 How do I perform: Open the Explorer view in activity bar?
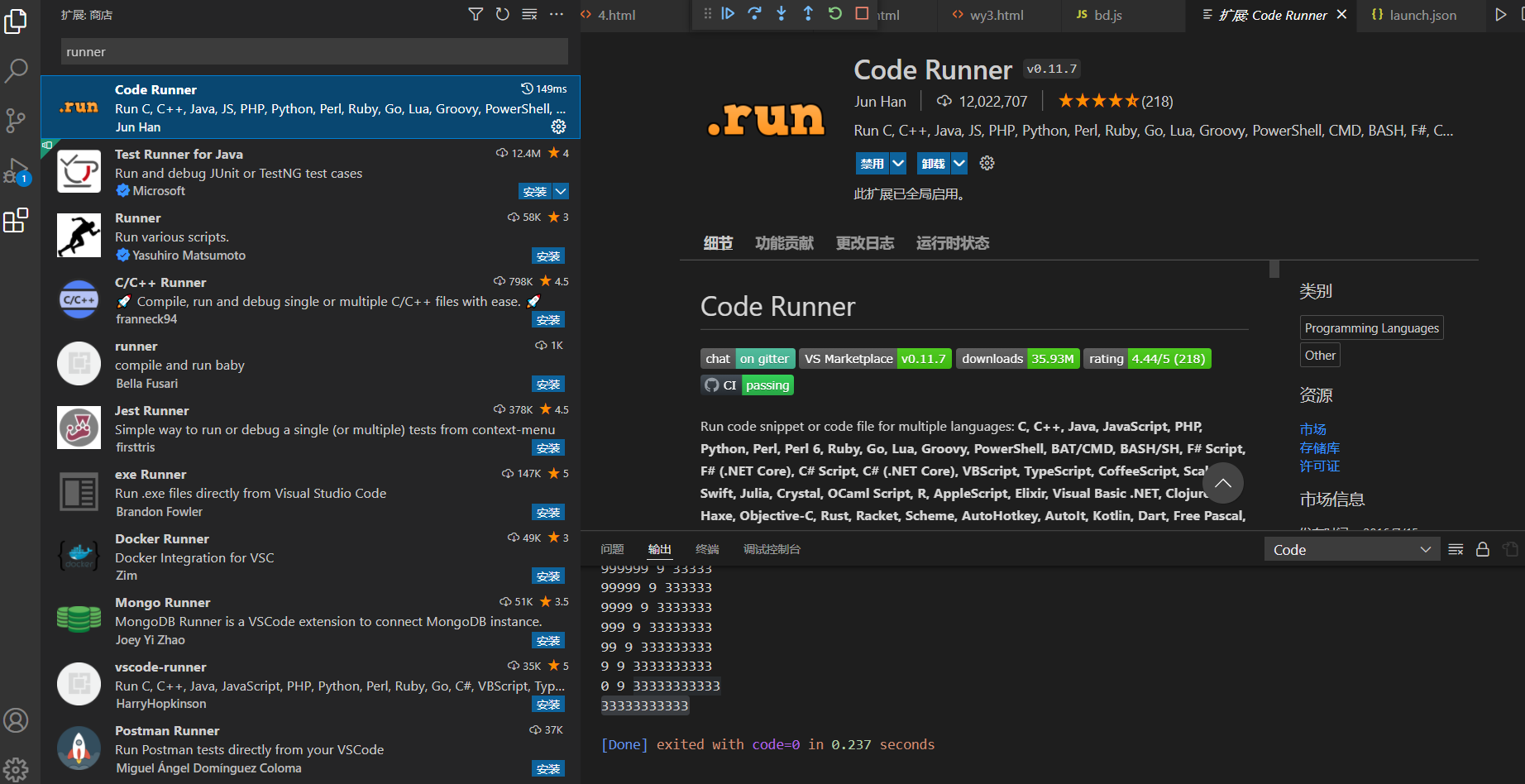(x=16, y=21)
